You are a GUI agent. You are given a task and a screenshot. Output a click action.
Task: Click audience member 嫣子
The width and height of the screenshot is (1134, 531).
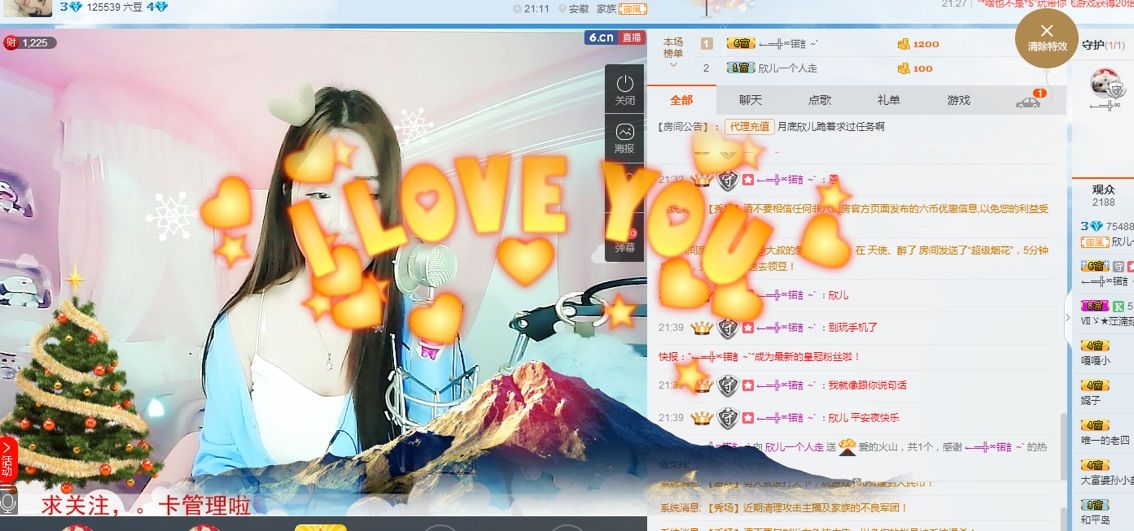tap(1091, 400)
